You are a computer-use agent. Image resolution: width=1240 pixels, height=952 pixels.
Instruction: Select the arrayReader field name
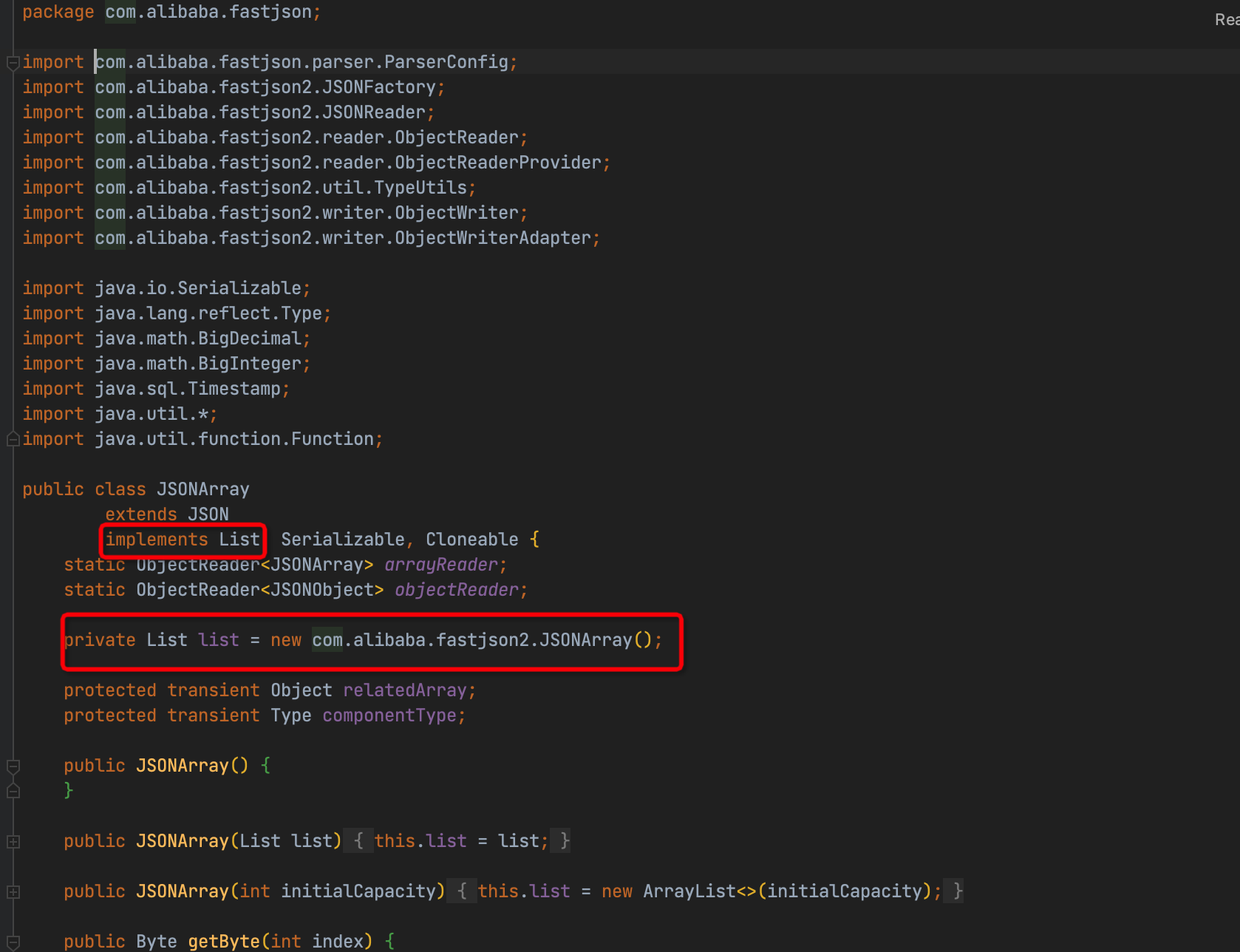coord(441,564)
